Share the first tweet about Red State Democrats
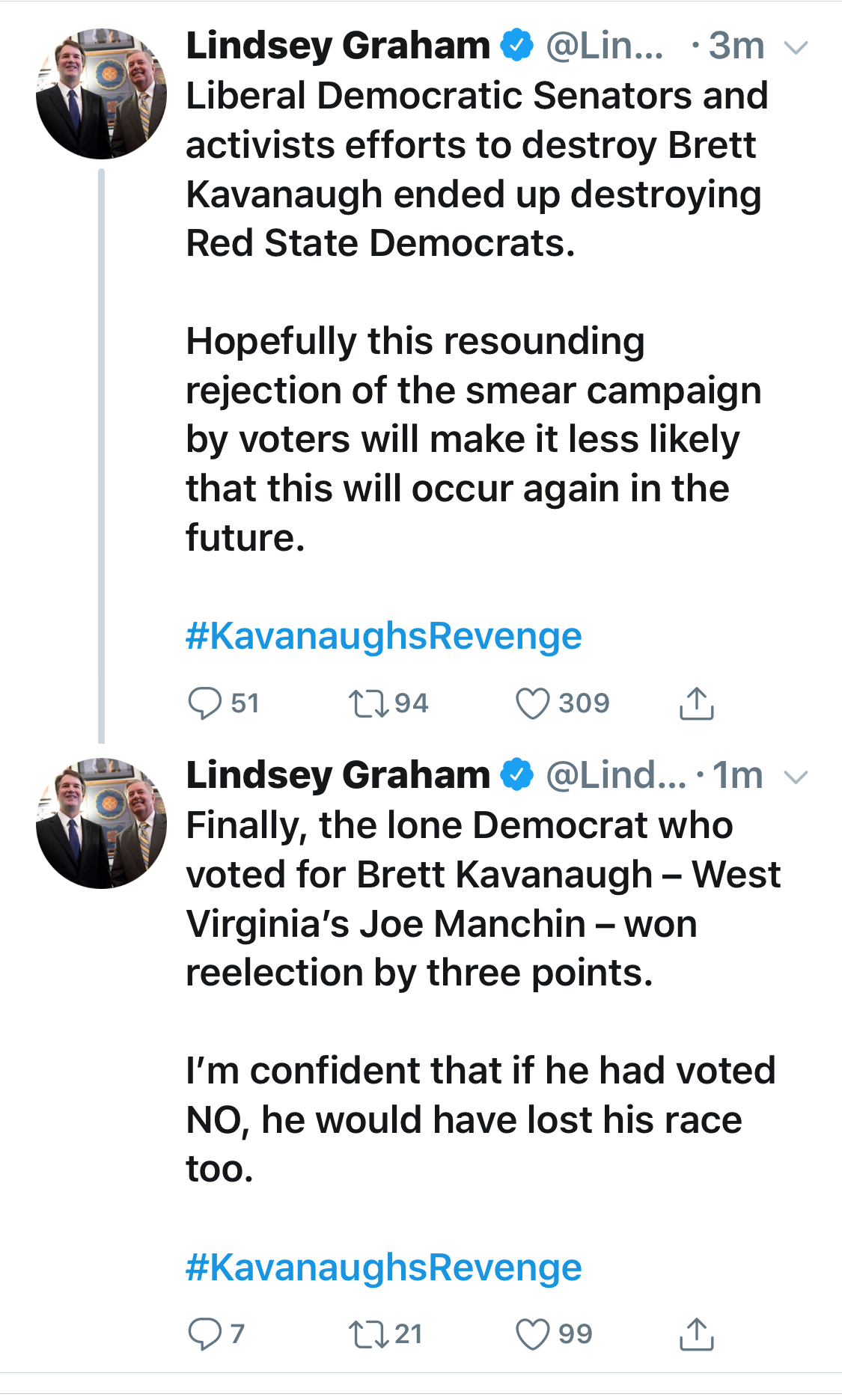 coord(696,703)
